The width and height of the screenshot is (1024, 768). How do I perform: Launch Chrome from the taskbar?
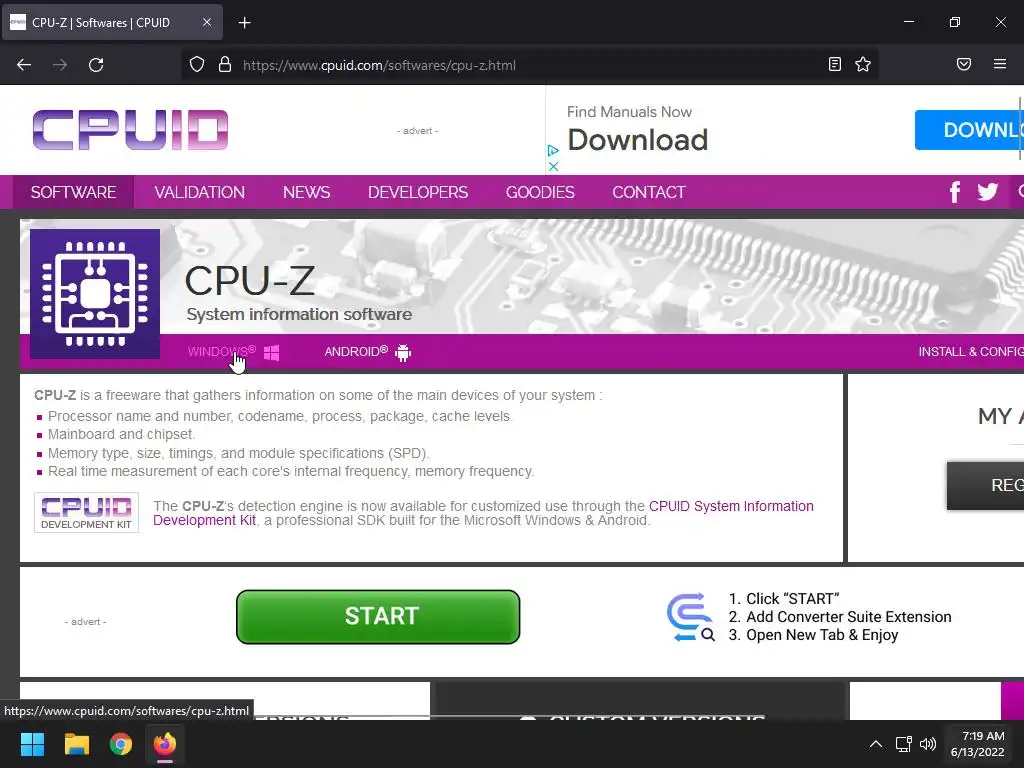pyautogui.click(x=121, y=744)
